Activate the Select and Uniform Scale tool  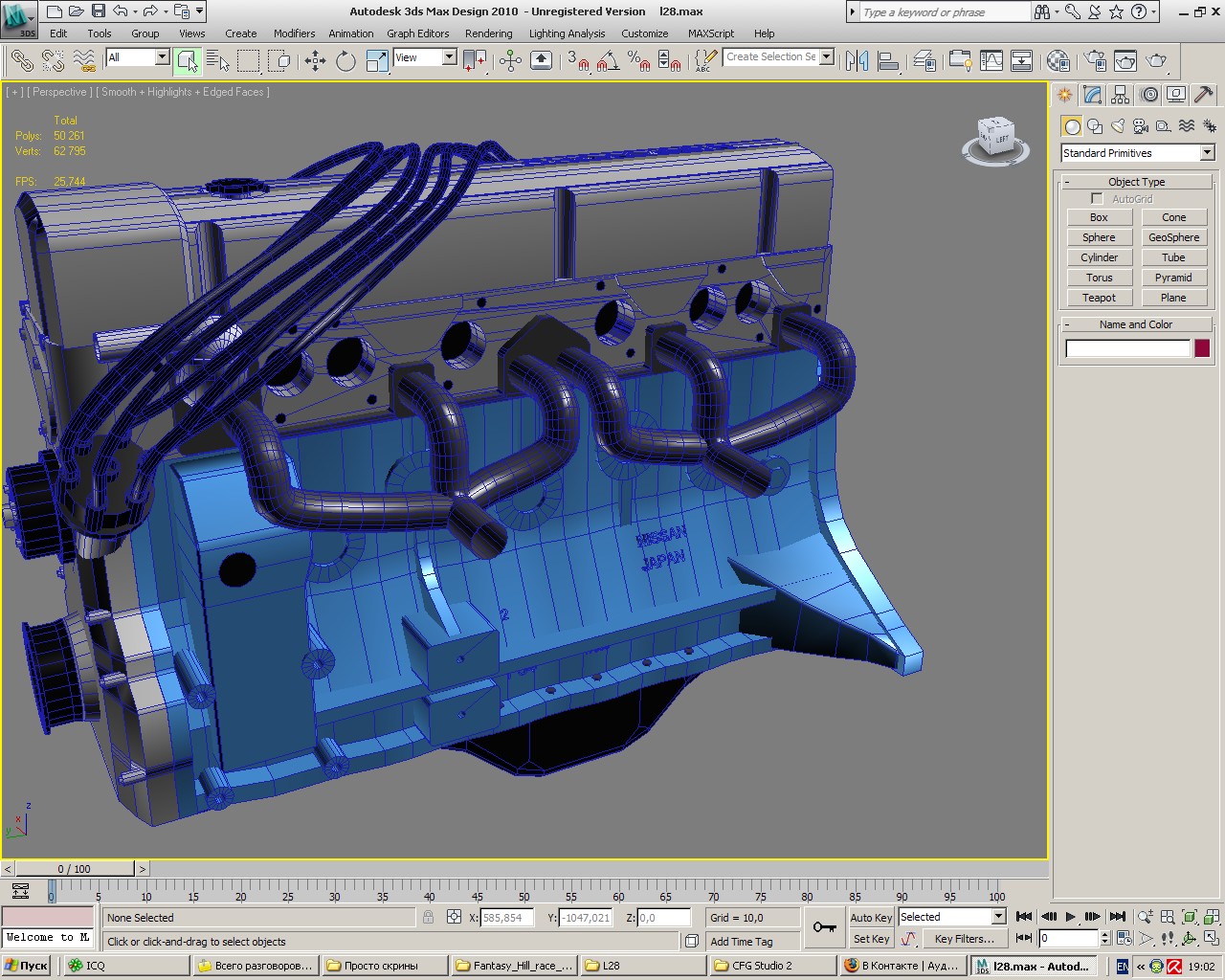pyautogui.click(x=377, y=60)
